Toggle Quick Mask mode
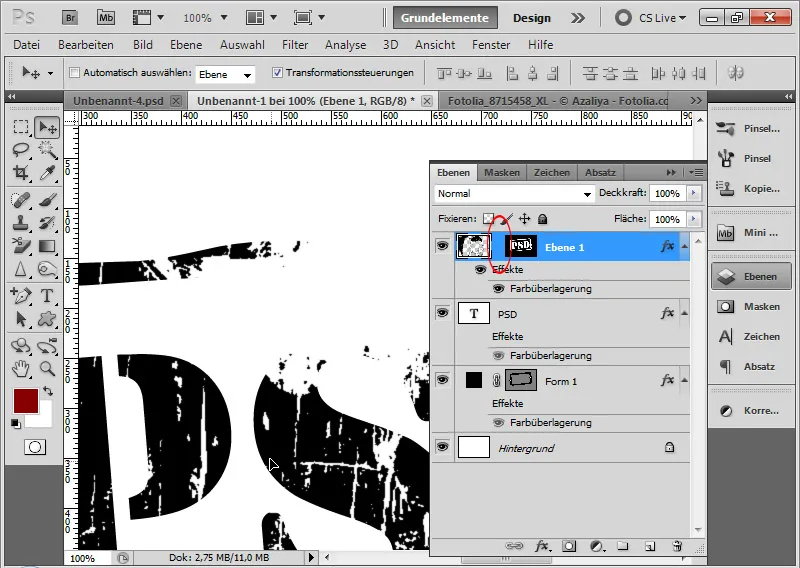The image size is (800, 568). click(x=35, y=447)
